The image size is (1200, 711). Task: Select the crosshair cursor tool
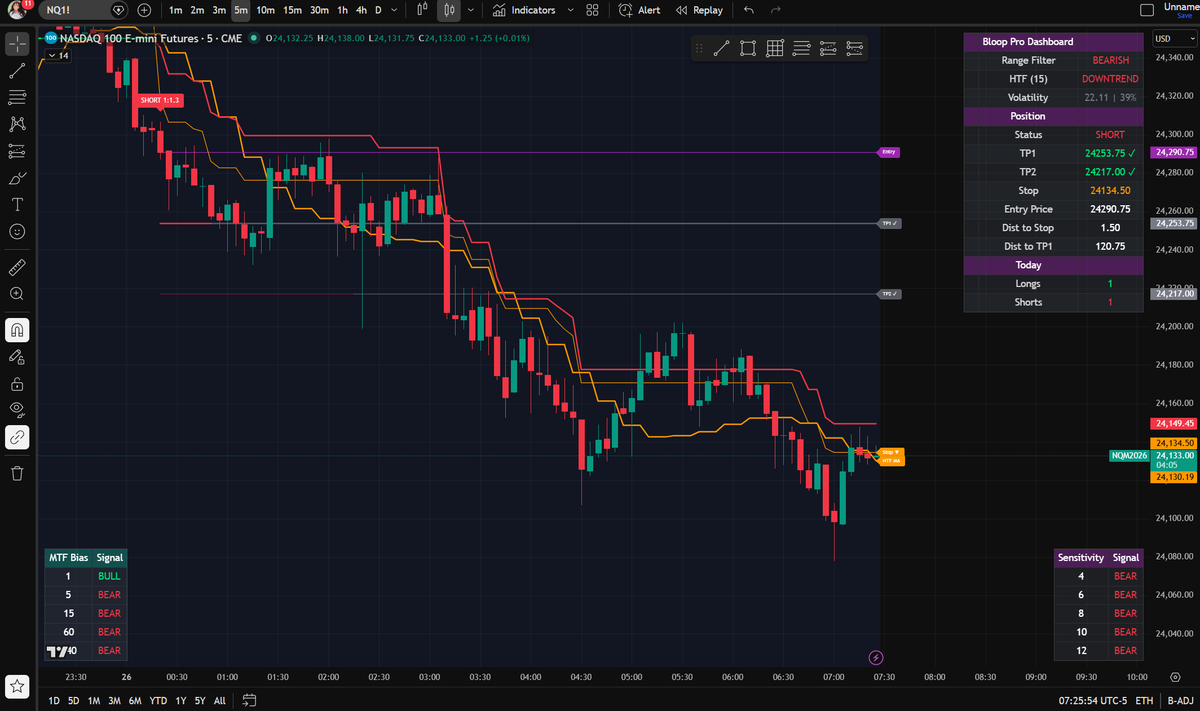pos(17,44)
